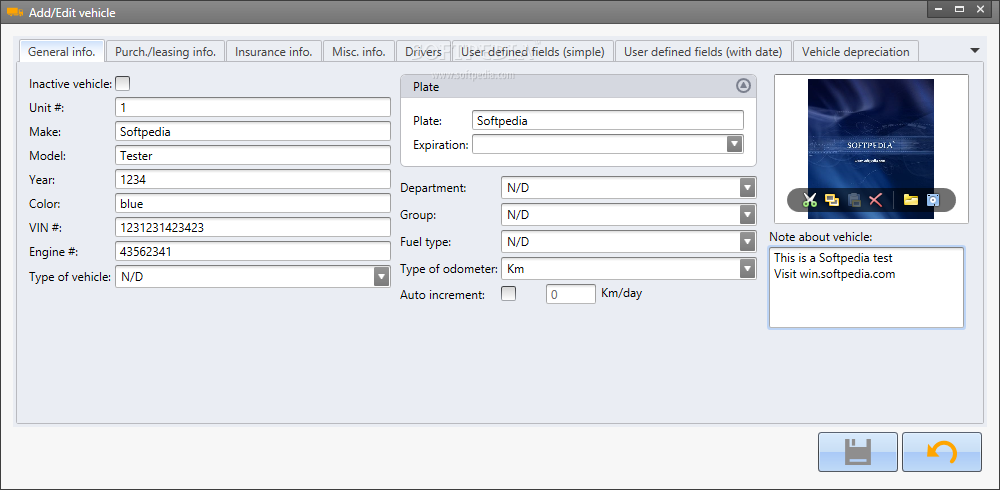The image size is (1000, 490).
Task: Open User defined fields (with date) tab
Action: click(x=703, y=52)
